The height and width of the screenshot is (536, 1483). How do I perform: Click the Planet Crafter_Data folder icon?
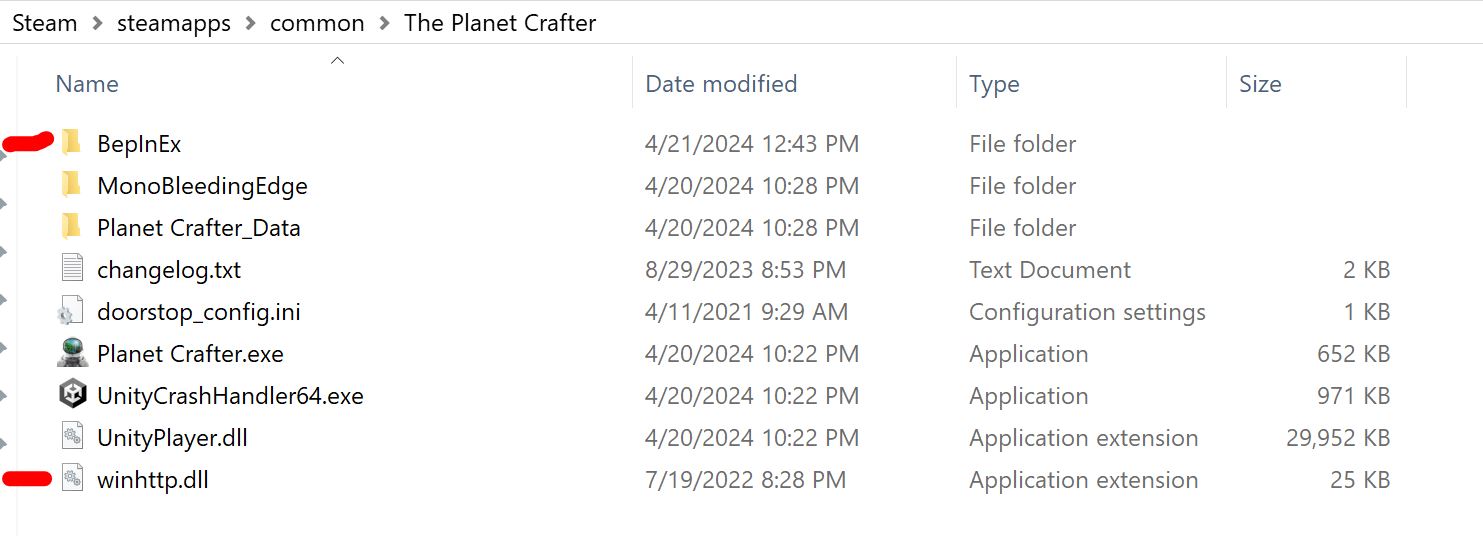[71, 227]
